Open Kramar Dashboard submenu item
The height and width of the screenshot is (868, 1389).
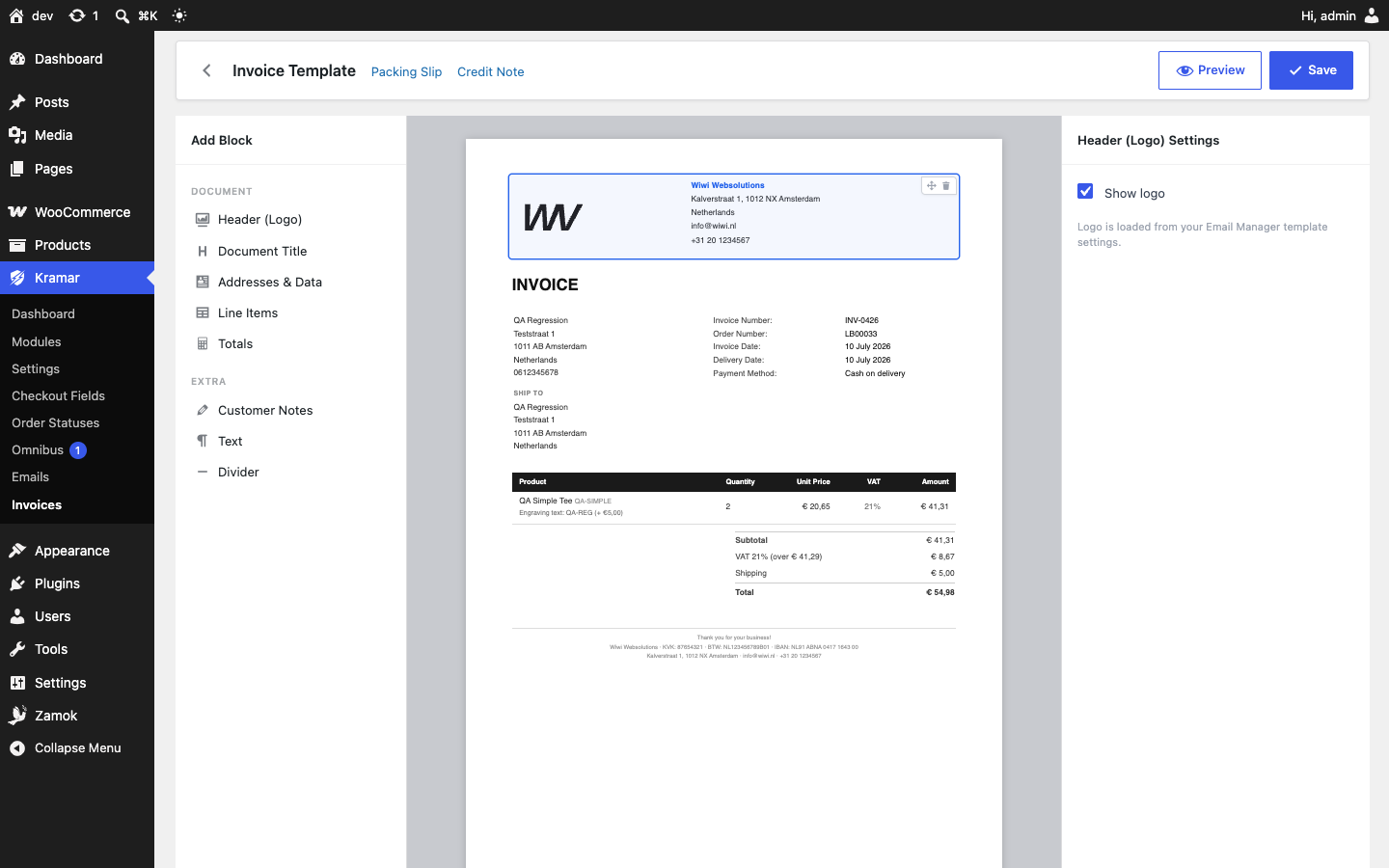(43, 313)
